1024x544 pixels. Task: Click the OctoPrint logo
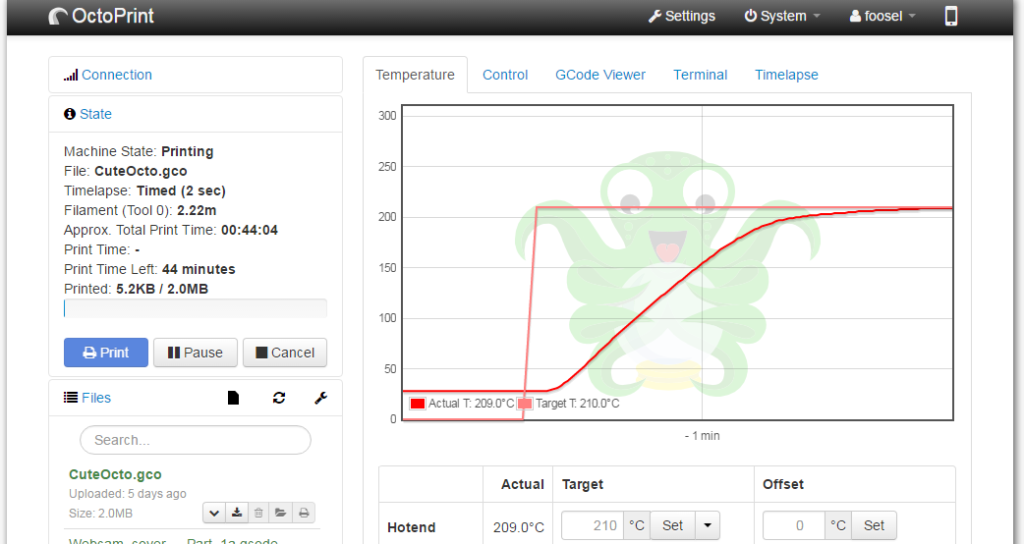click(x=101, y=16)
